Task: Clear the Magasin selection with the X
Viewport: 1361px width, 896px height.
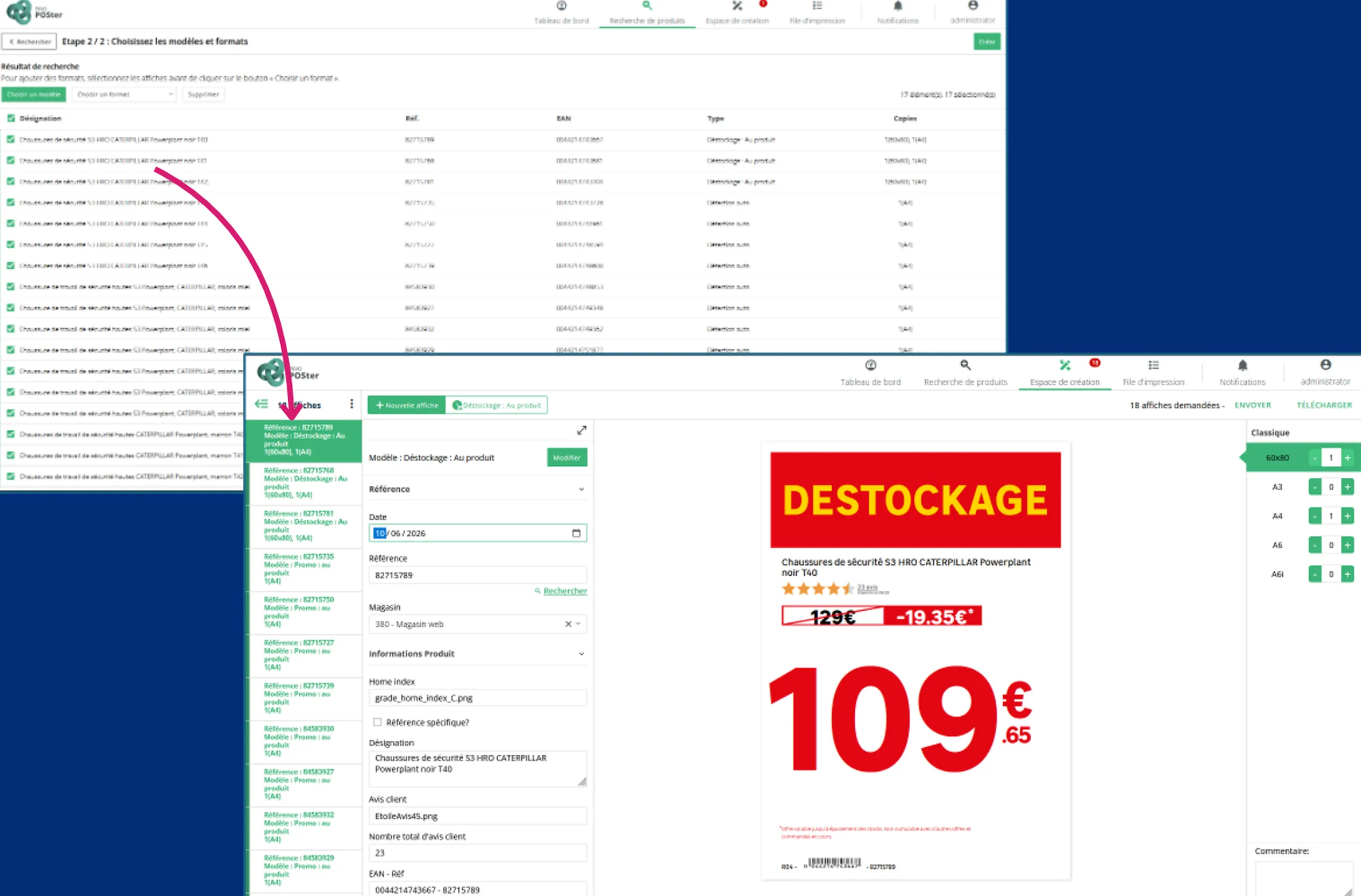Action: click(x=568, y=624)
